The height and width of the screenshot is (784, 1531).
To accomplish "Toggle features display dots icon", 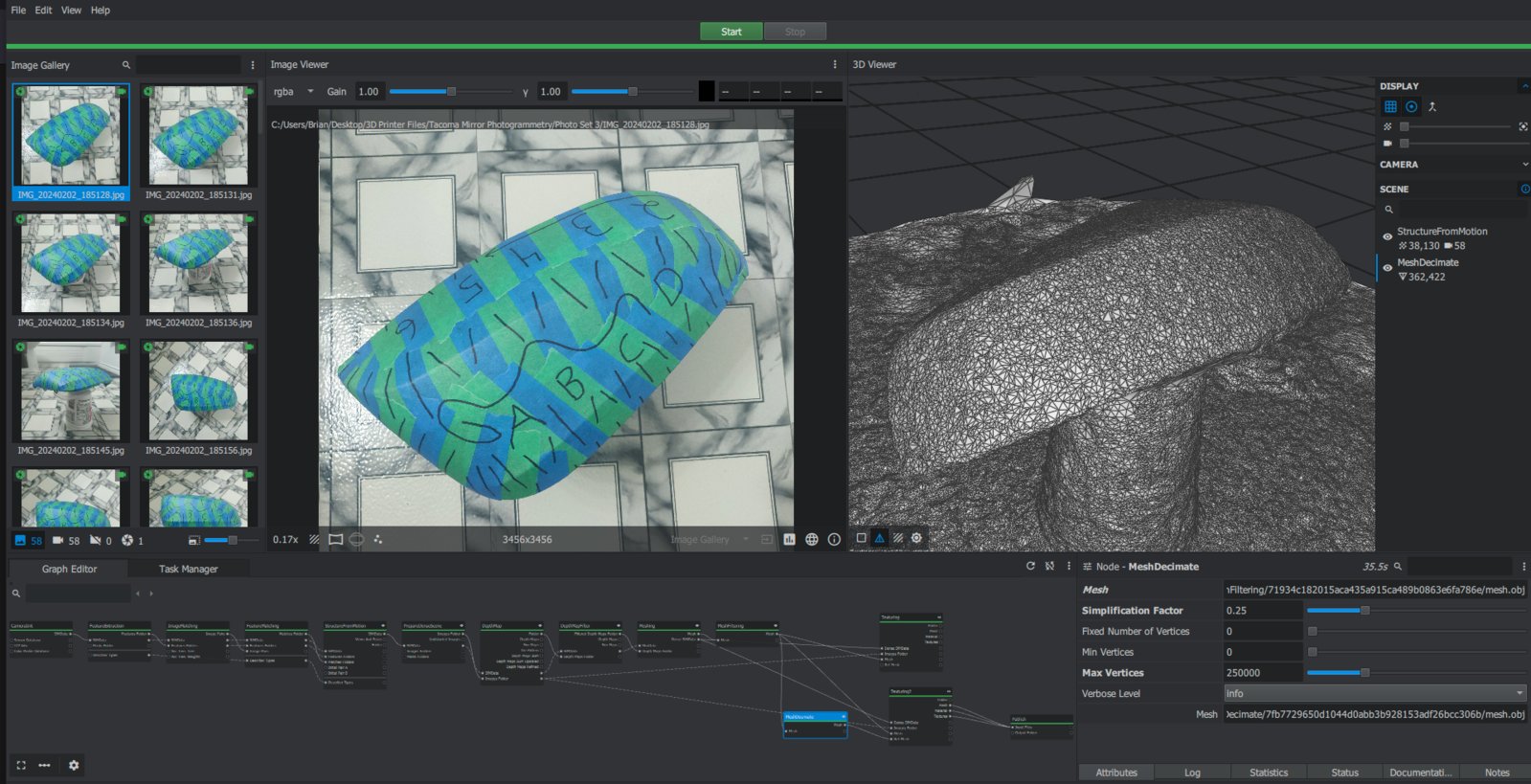I will point(377,539).
